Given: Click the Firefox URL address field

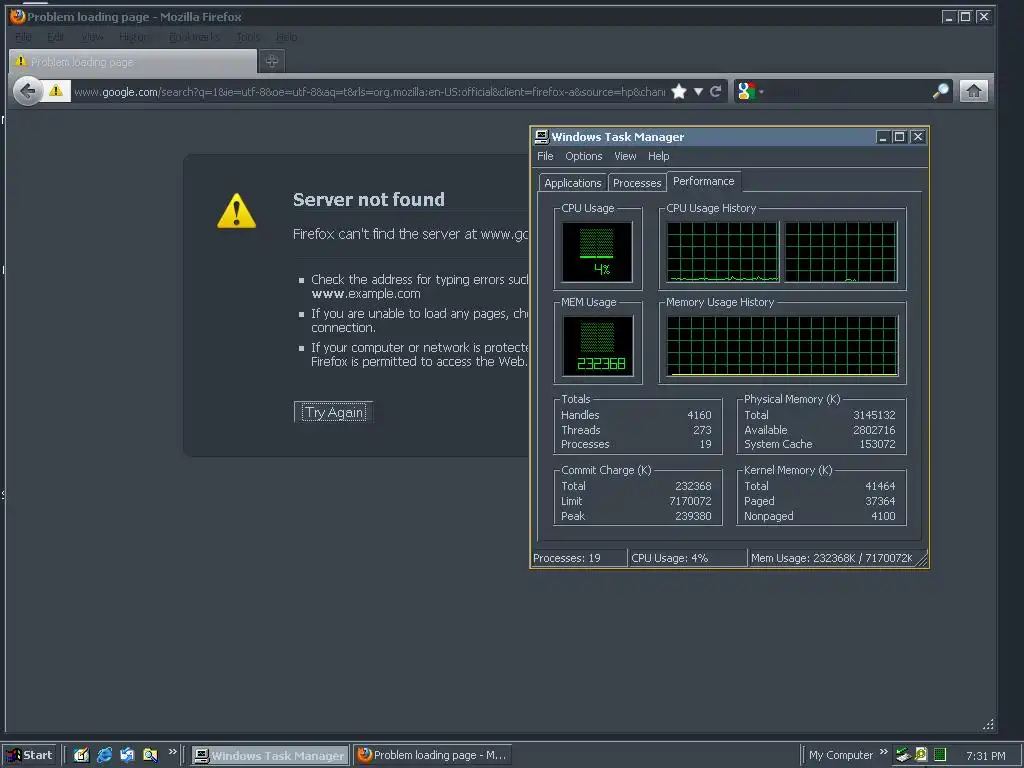Looking at the screenshot, I should pyautogui.click(x=369, y=91).
